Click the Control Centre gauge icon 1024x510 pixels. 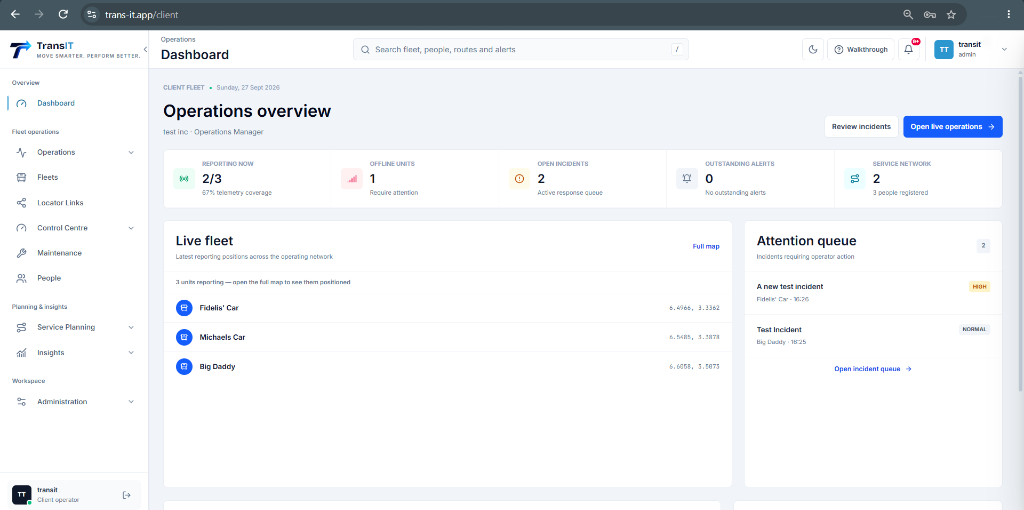(x=22, y=228)
